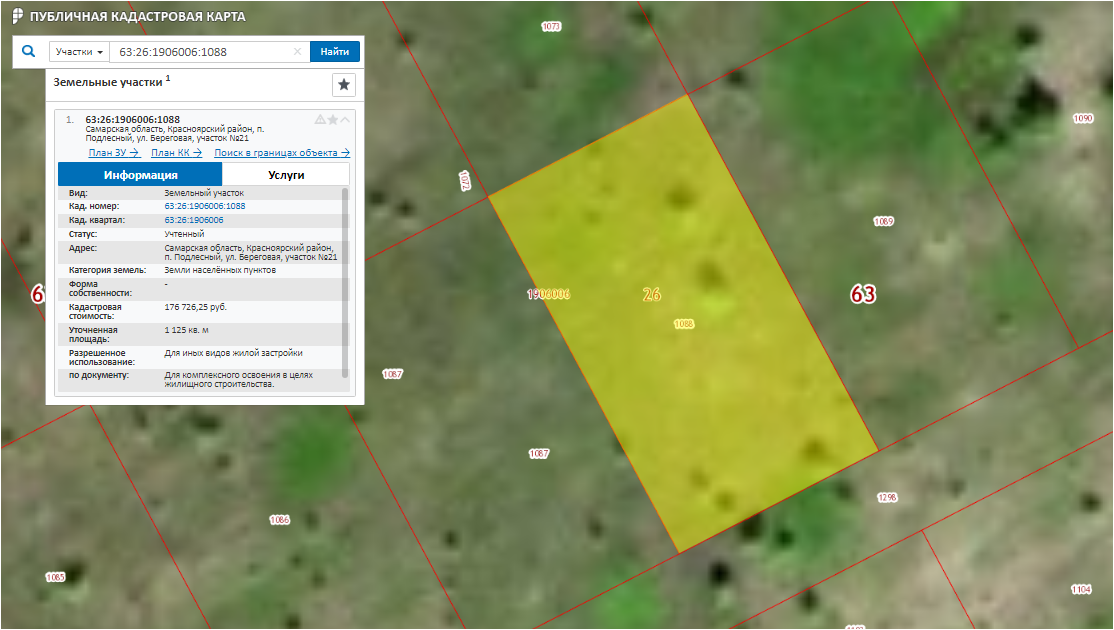Click quarter label 1906006 on the map
Viewport: 1114px width, 630px height.
click(548, 294)
